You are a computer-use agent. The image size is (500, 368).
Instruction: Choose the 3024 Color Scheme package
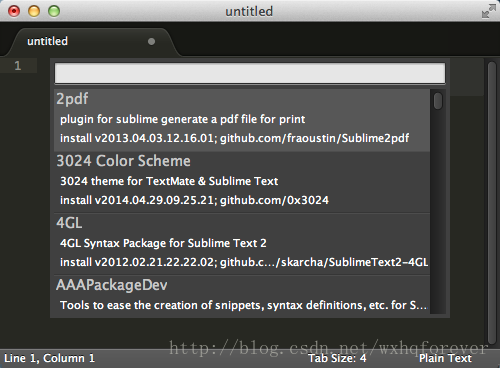tap(242, 182)
